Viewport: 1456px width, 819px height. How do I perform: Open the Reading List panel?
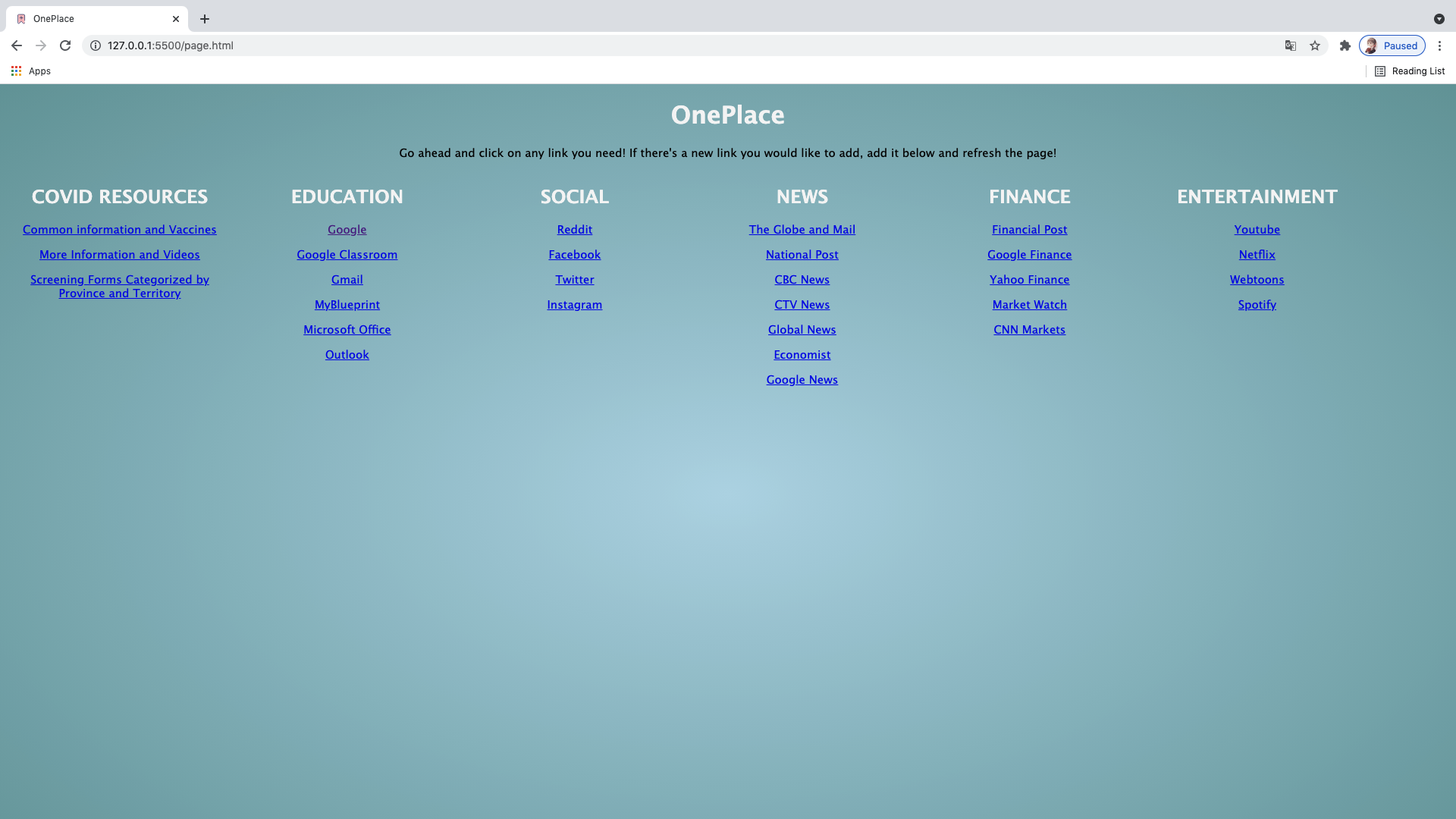(1410, 71)
